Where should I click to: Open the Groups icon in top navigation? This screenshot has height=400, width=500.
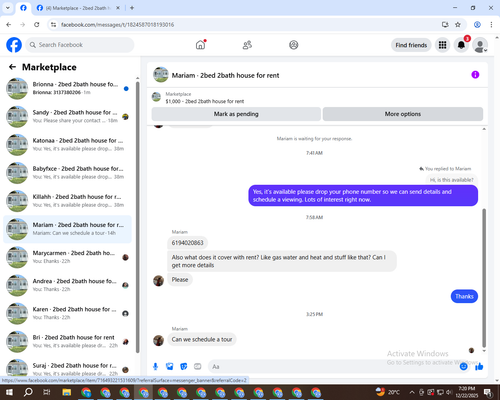point(294,45)
